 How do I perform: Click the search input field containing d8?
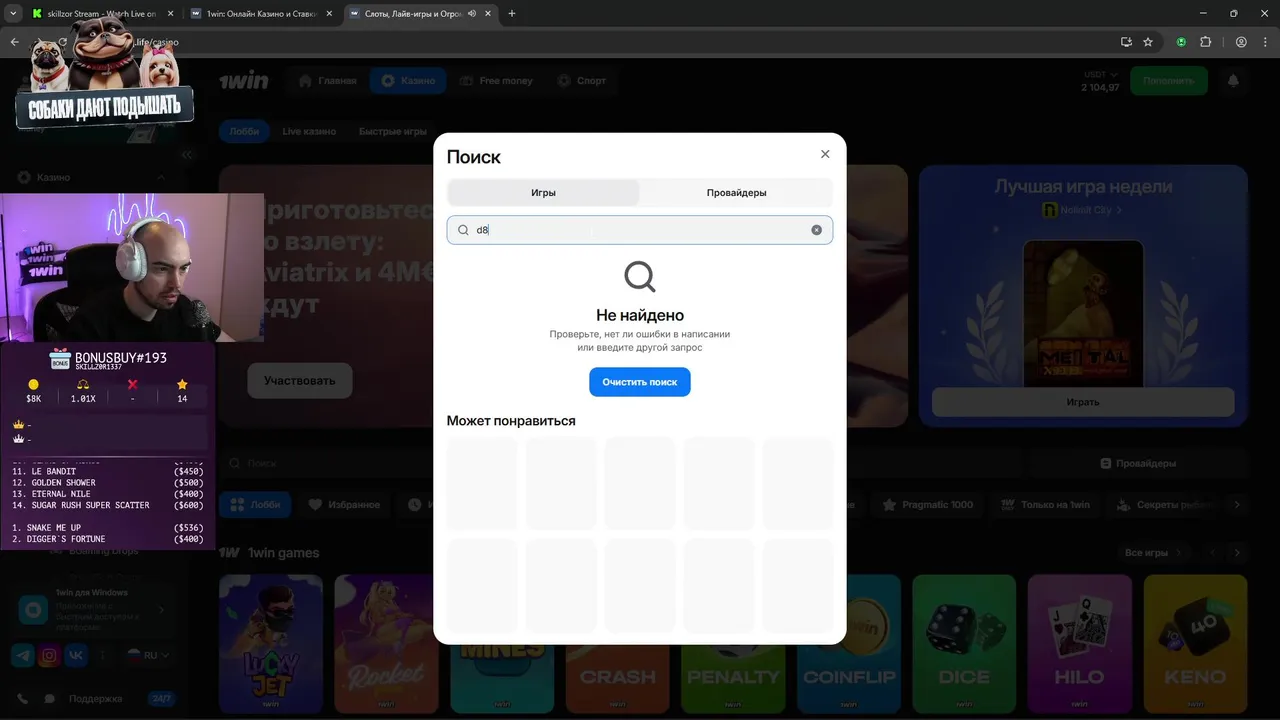coord(639,230)
